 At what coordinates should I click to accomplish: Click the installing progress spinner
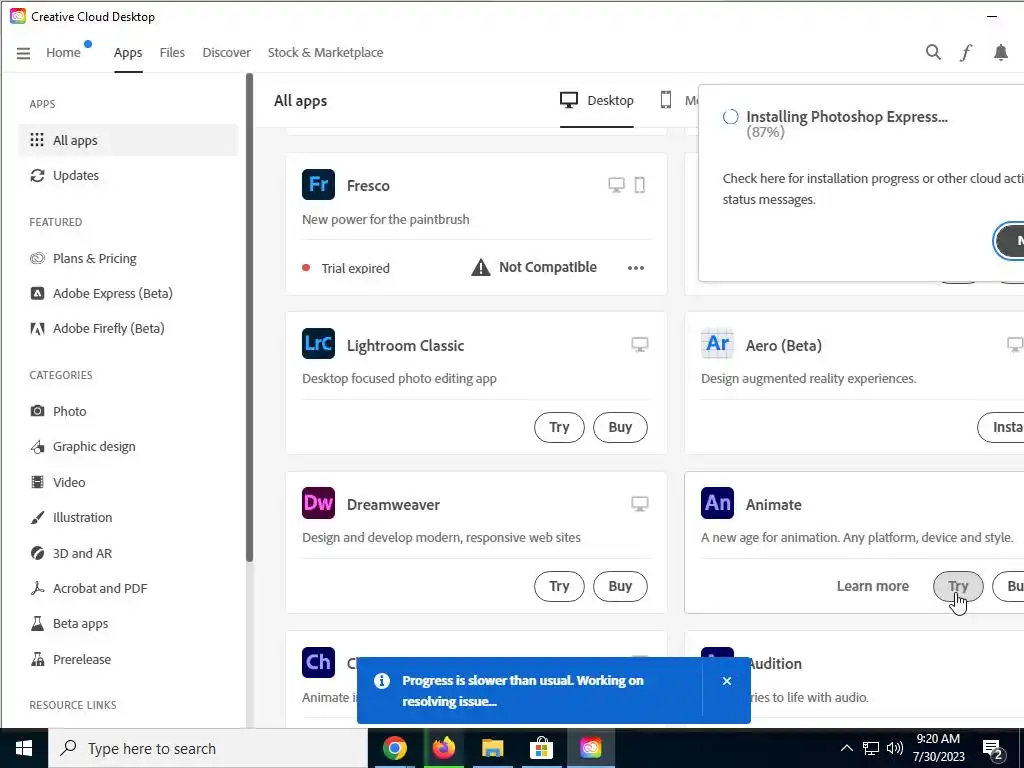pyautogui.click(x=731, y=117)
